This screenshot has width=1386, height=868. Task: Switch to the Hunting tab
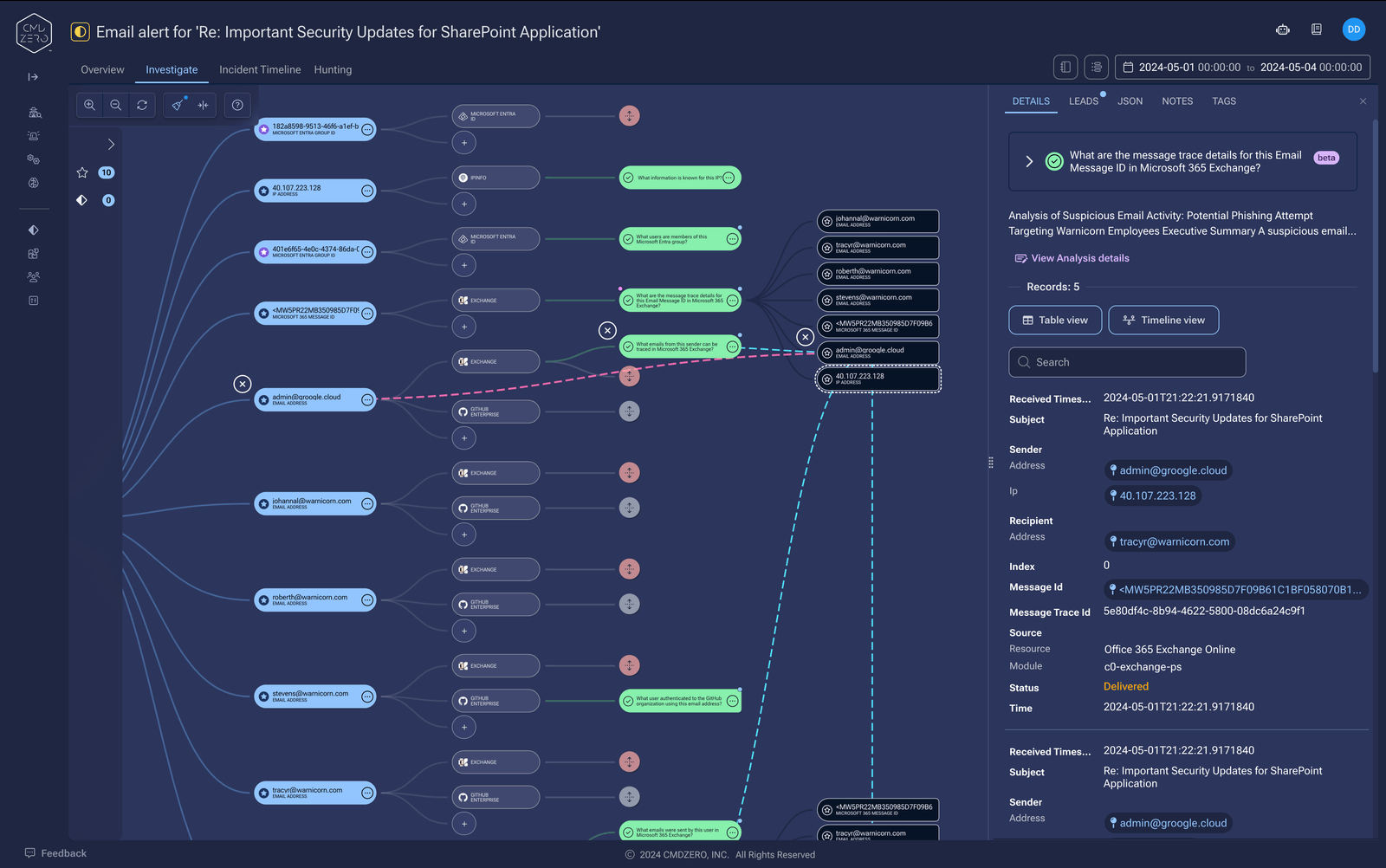(x=333, y=69)
